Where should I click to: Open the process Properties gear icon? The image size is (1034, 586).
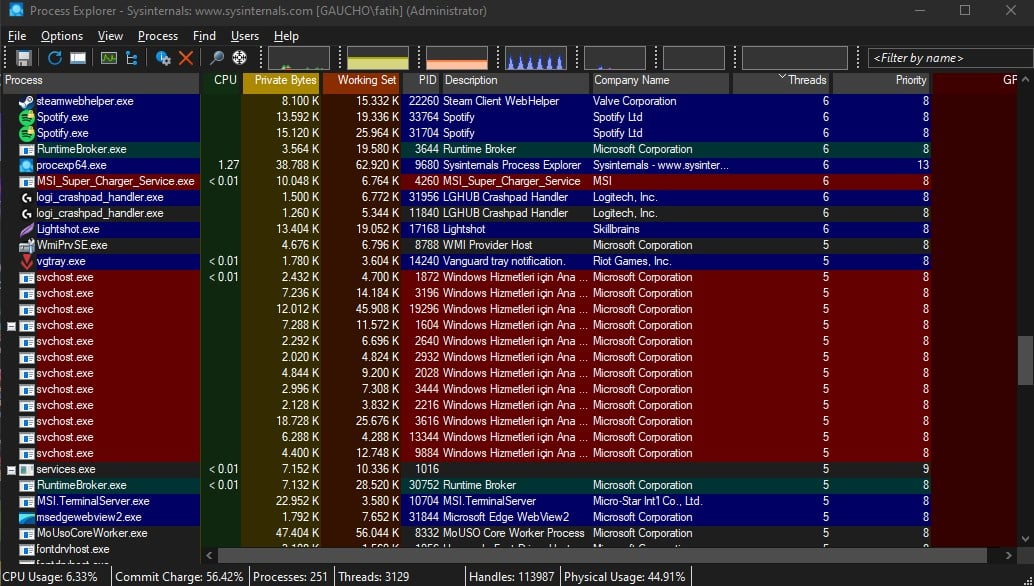click(x=163, y=58)
